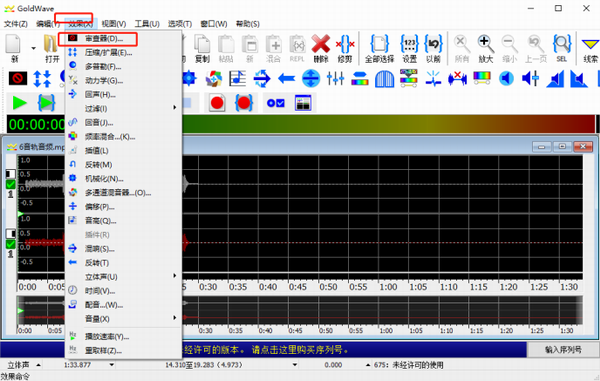Open the dropdown arrow beside New

tap(34, 48)
